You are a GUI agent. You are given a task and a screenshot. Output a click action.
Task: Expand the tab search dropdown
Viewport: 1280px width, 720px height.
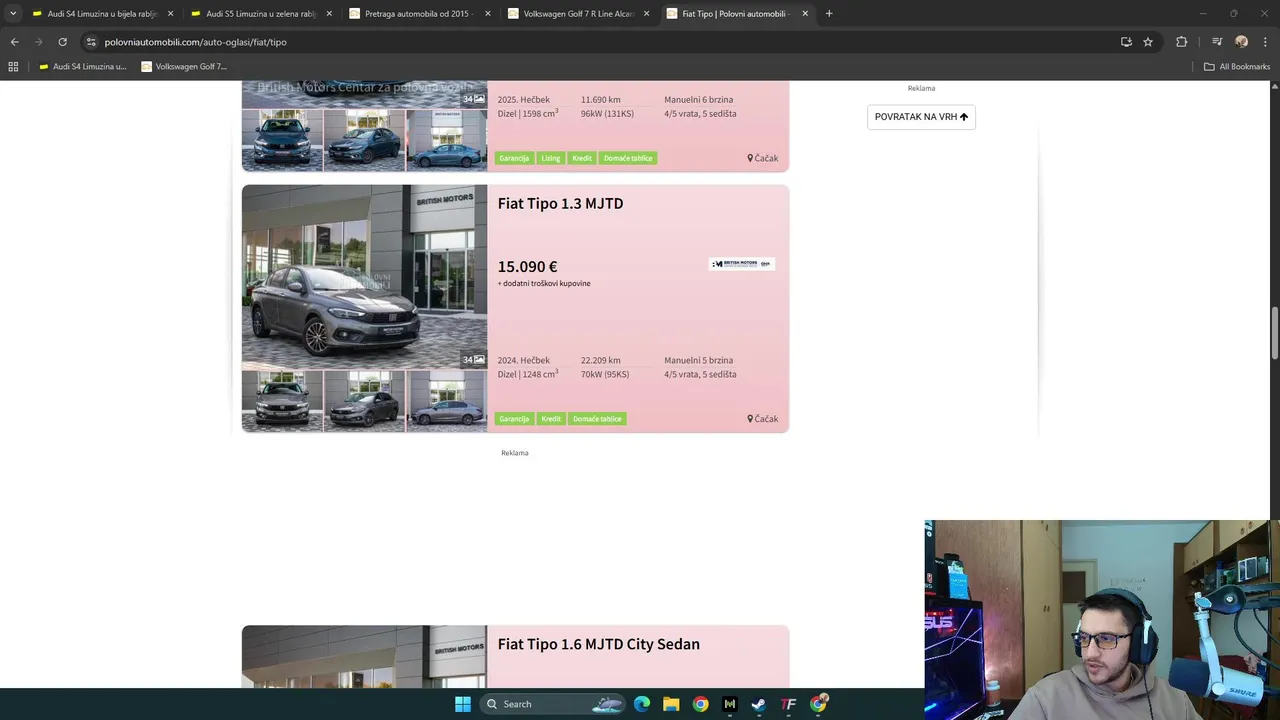(13, 14)
